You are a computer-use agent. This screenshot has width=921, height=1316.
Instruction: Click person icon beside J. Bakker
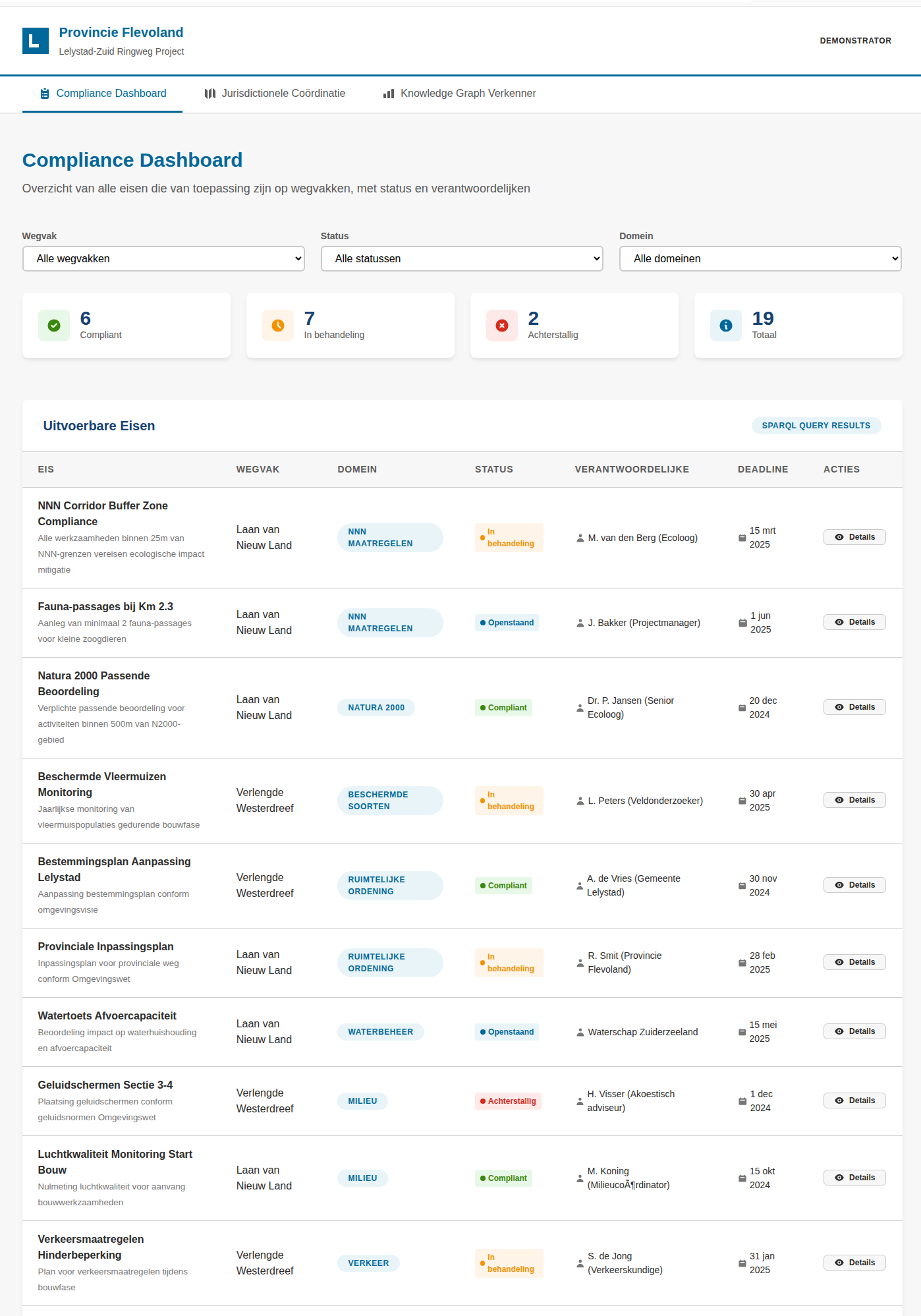[580, 623]
